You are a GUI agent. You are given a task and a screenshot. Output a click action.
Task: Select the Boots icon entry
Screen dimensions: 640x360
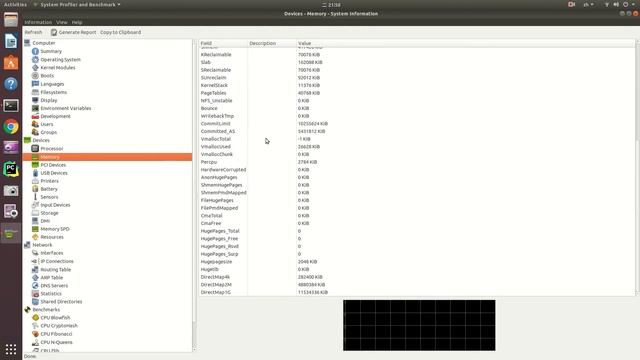tap(35, 76)
